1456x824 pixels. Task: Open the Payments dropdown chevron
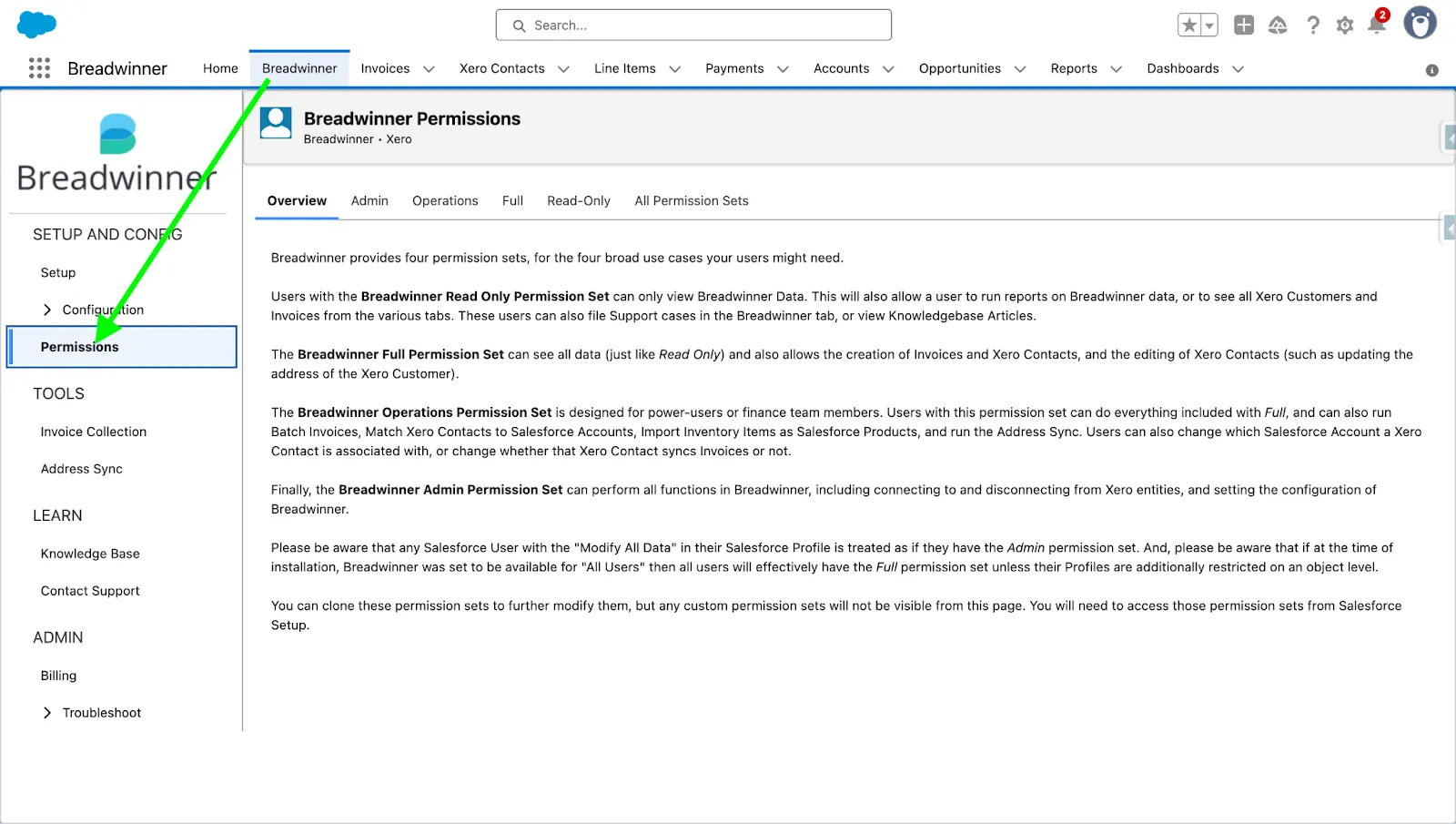pos(783,69)
